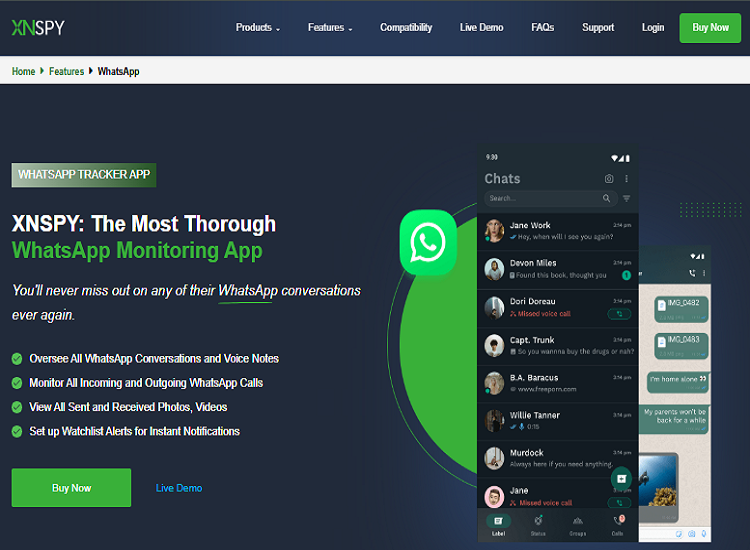Click the checkmark beside View All Sent and Received Photos
The width and height of the screenshot is (750, 550).
pos(17,407)
